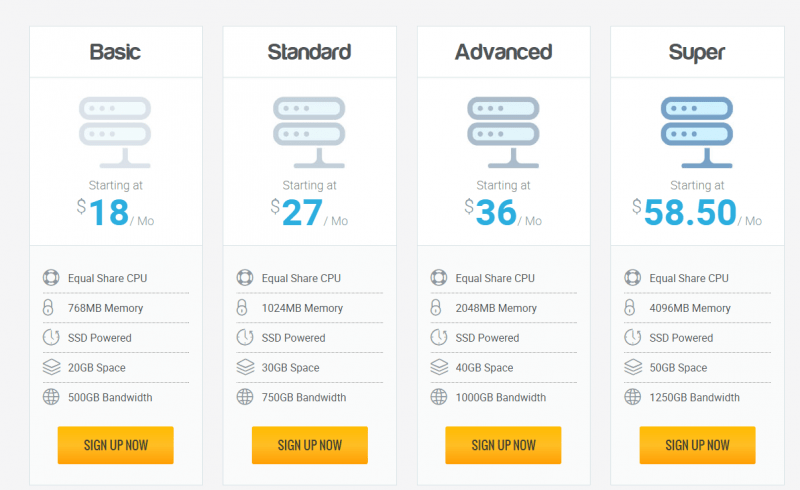Click the 4096MB Memory text
Image resolution: width=800 pixels, height=490 pixels.
(690, 308)
